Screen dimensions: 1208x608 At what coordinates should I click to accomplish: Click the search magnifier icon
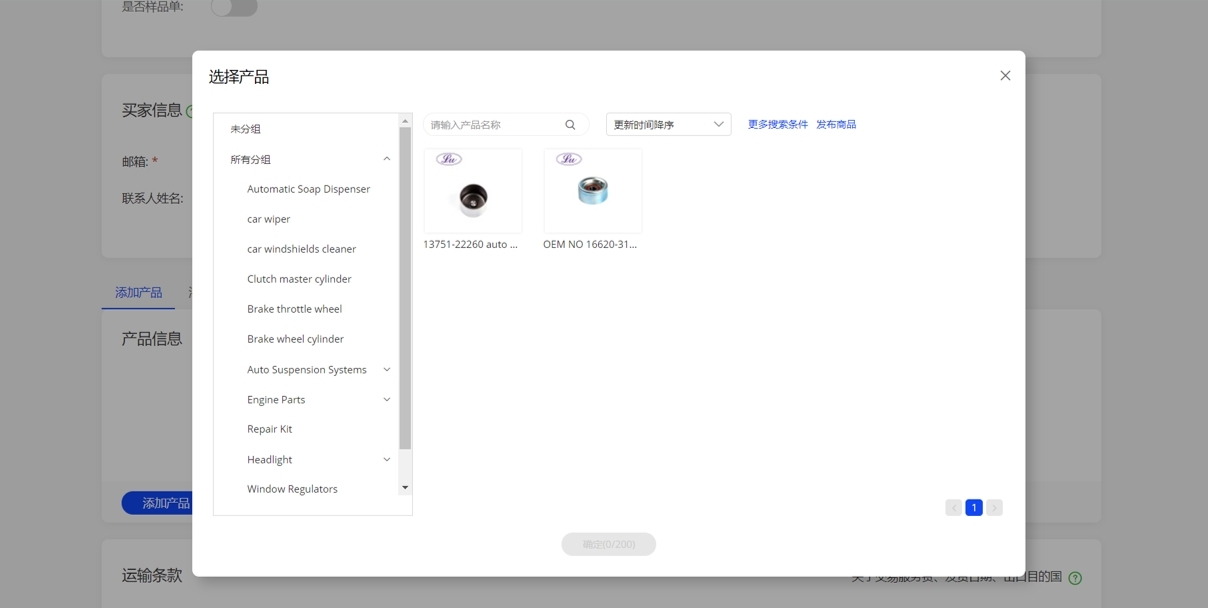[570, 125]
